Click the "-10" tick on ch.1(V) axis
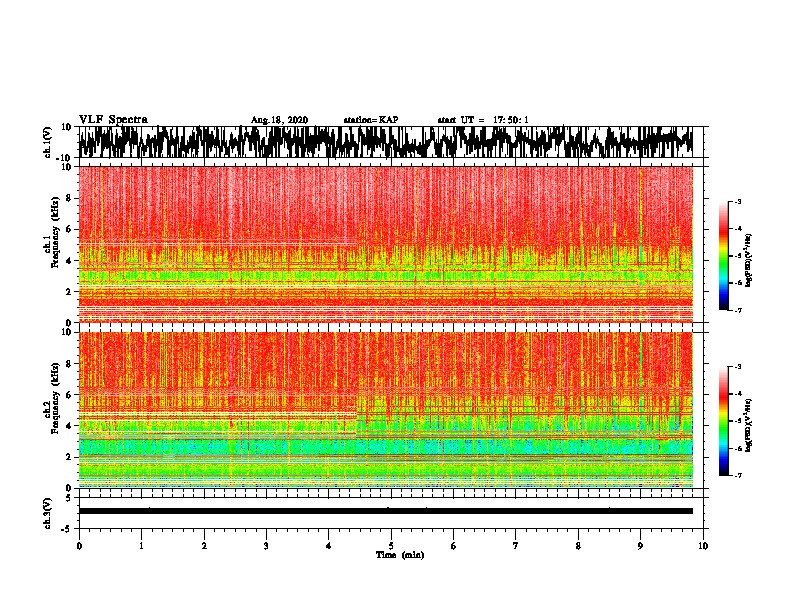The height and width of the screenshot is (612, 792). pyautogui.click(x=65, y=158)
